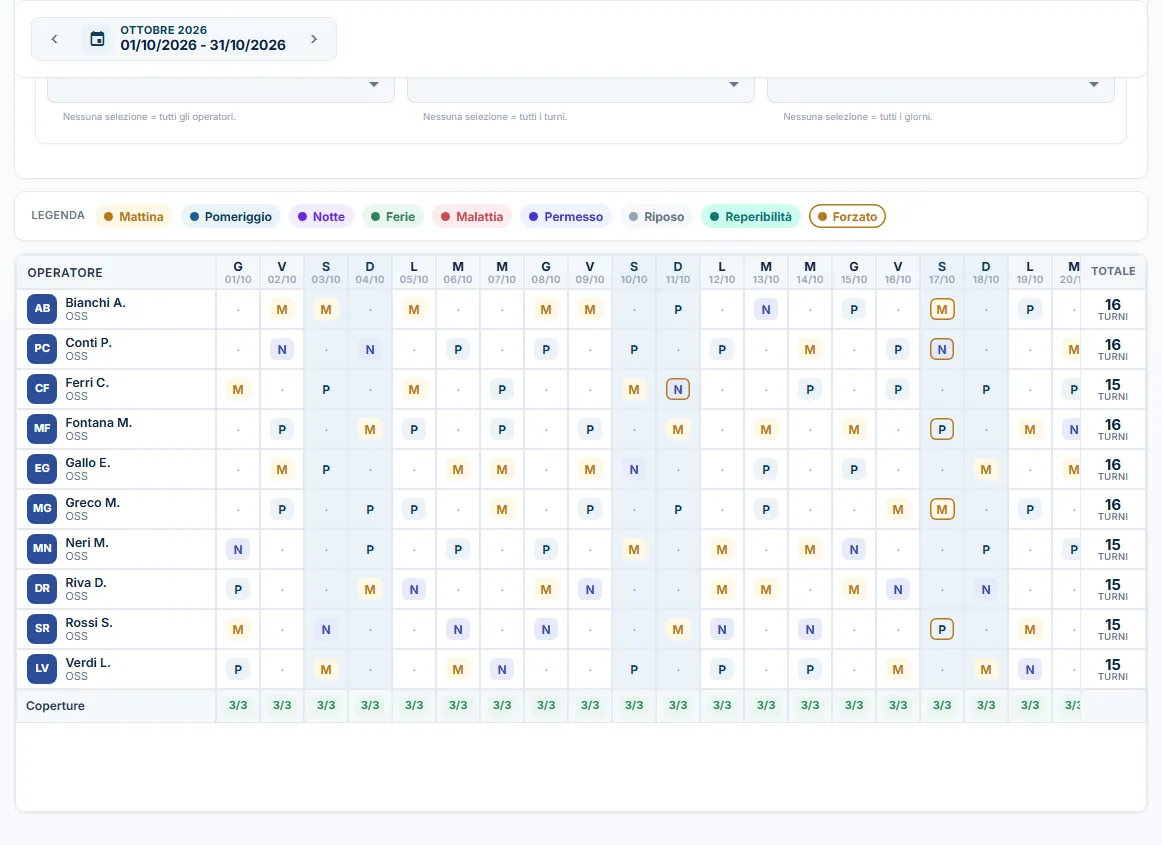1162x845 pixels.
Task: Select Ferri C.'s forced N shift on 11/10
Action: tap(678, 389)
